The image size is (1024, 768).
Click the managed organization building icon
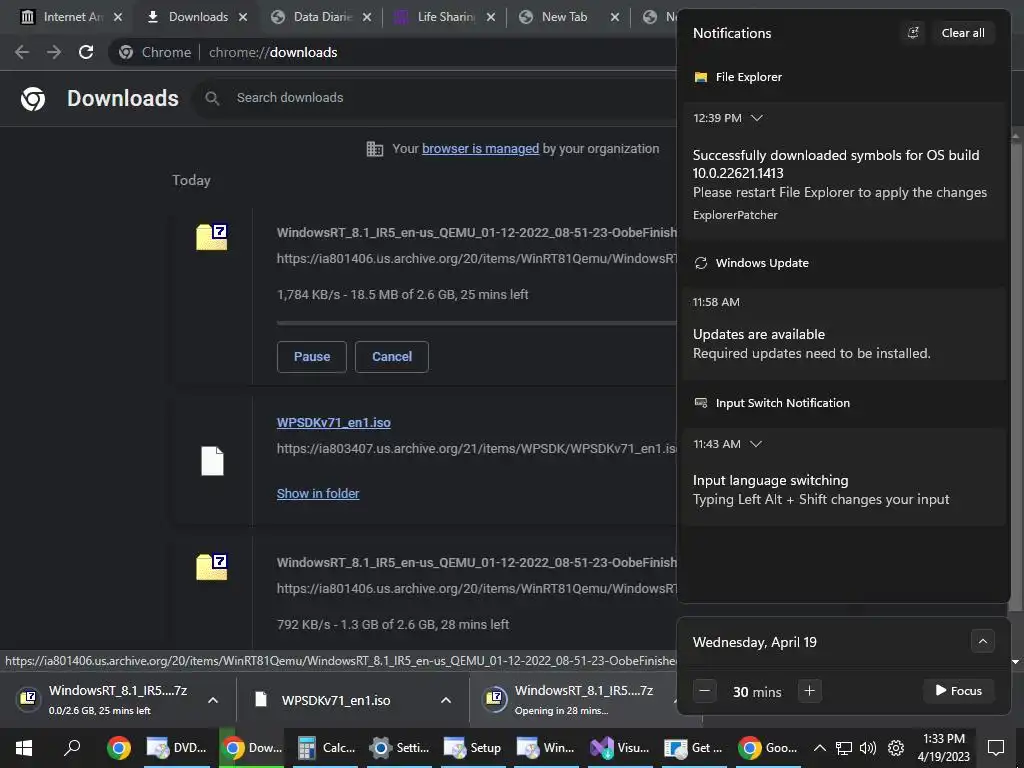[x=375, y=149]
